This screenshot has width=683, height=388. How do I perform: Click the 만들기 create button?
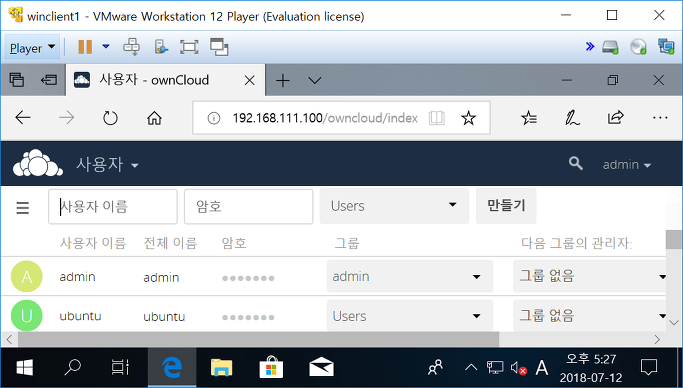(x=506, y=206)
